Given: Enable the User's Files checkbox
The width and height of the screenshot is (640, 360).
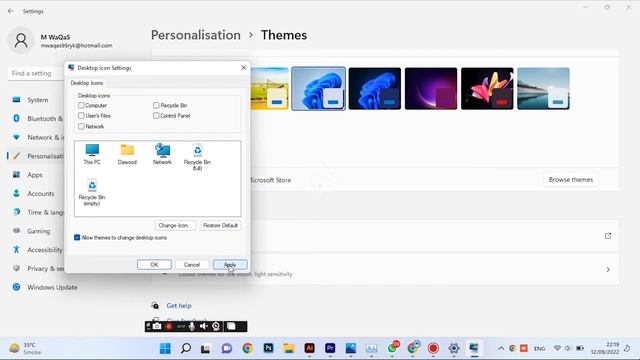Looking at the screenshot, I should click(81, 116).
